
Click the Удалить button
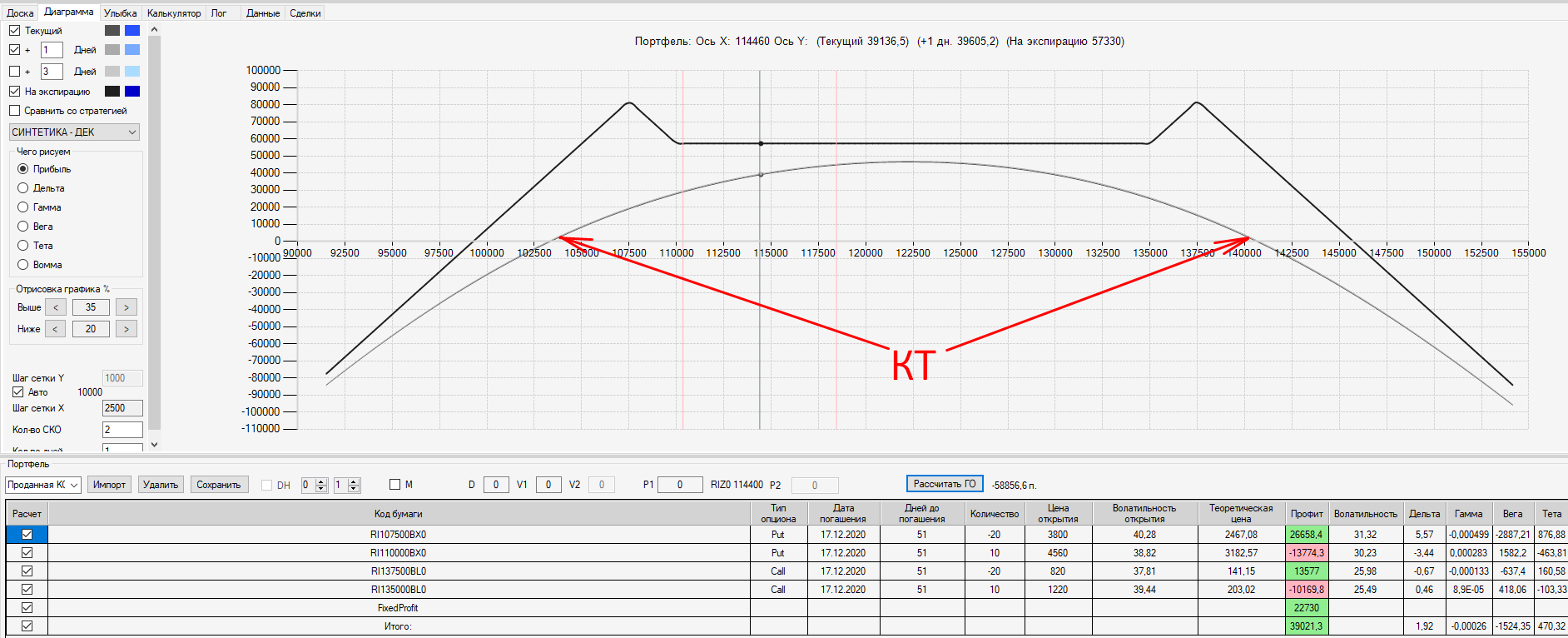161,485
